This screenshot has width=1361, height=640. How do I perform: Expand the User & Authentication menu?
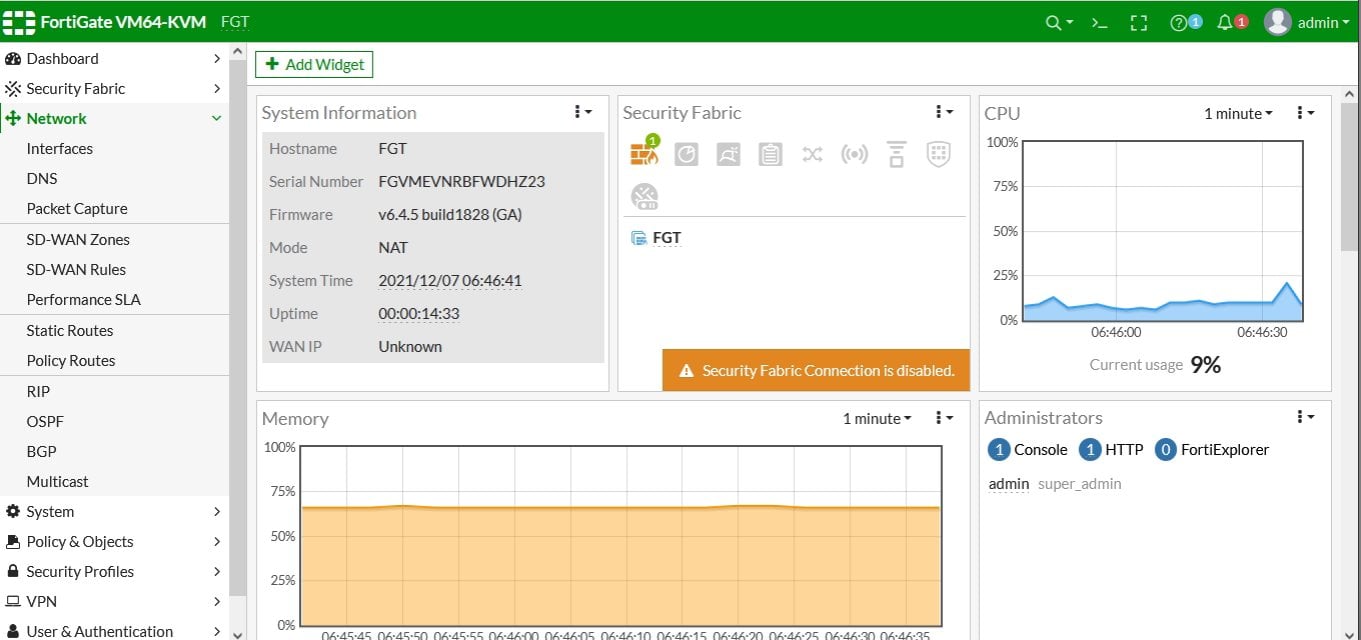(x=217, y=632)
